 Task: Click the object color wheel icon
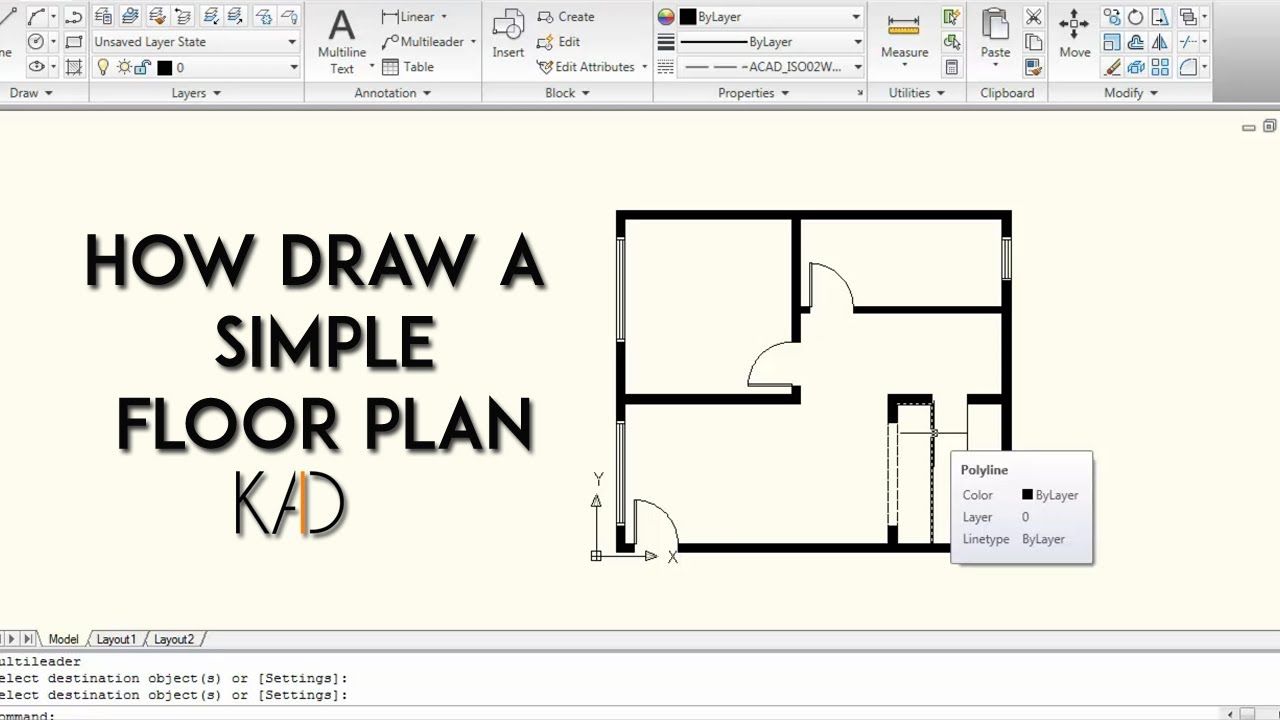click(666, 17)
